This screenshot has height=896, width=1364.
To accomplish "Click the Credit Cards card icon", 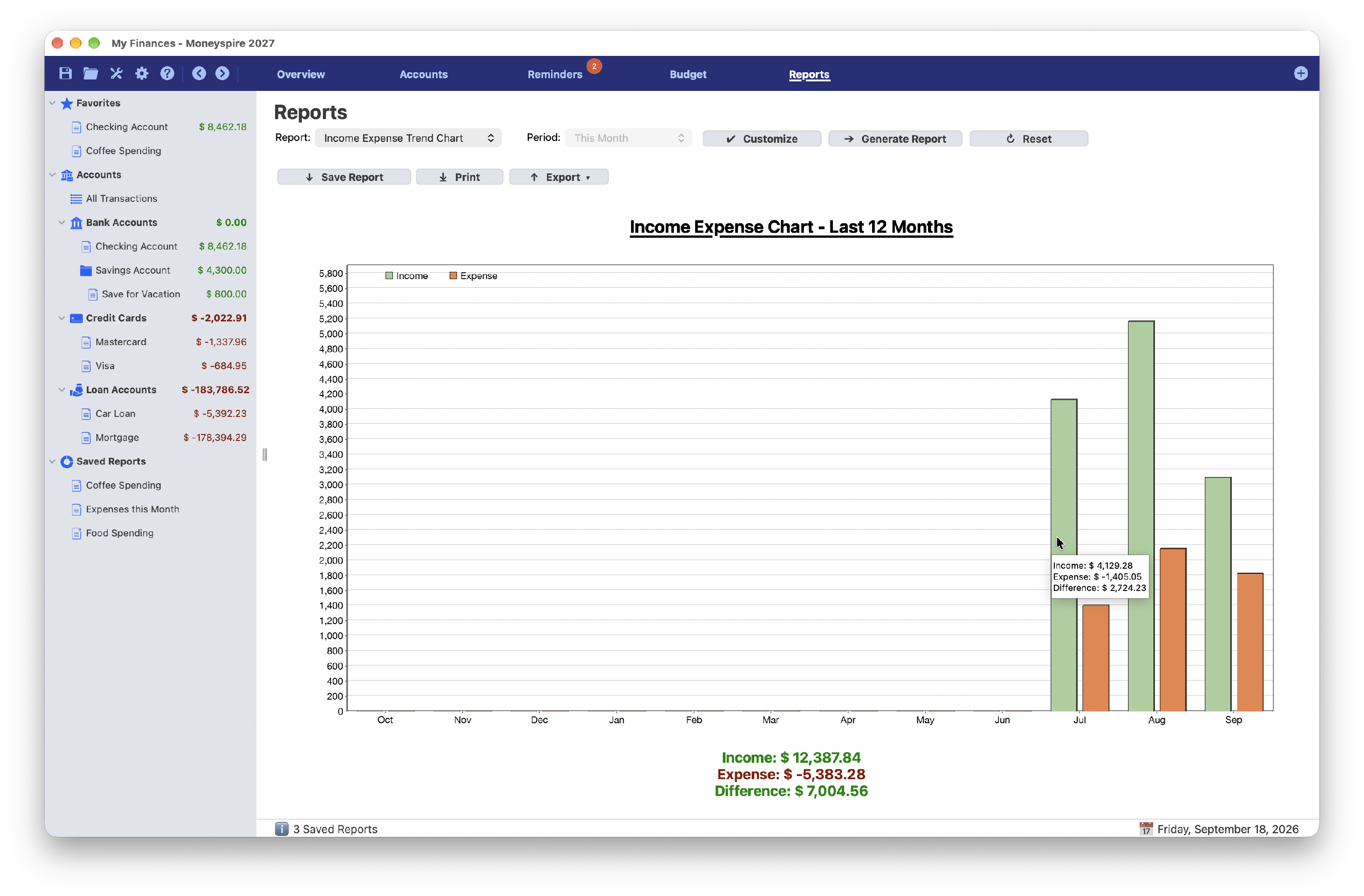I will pyautogui.click(x=76, y=318).
